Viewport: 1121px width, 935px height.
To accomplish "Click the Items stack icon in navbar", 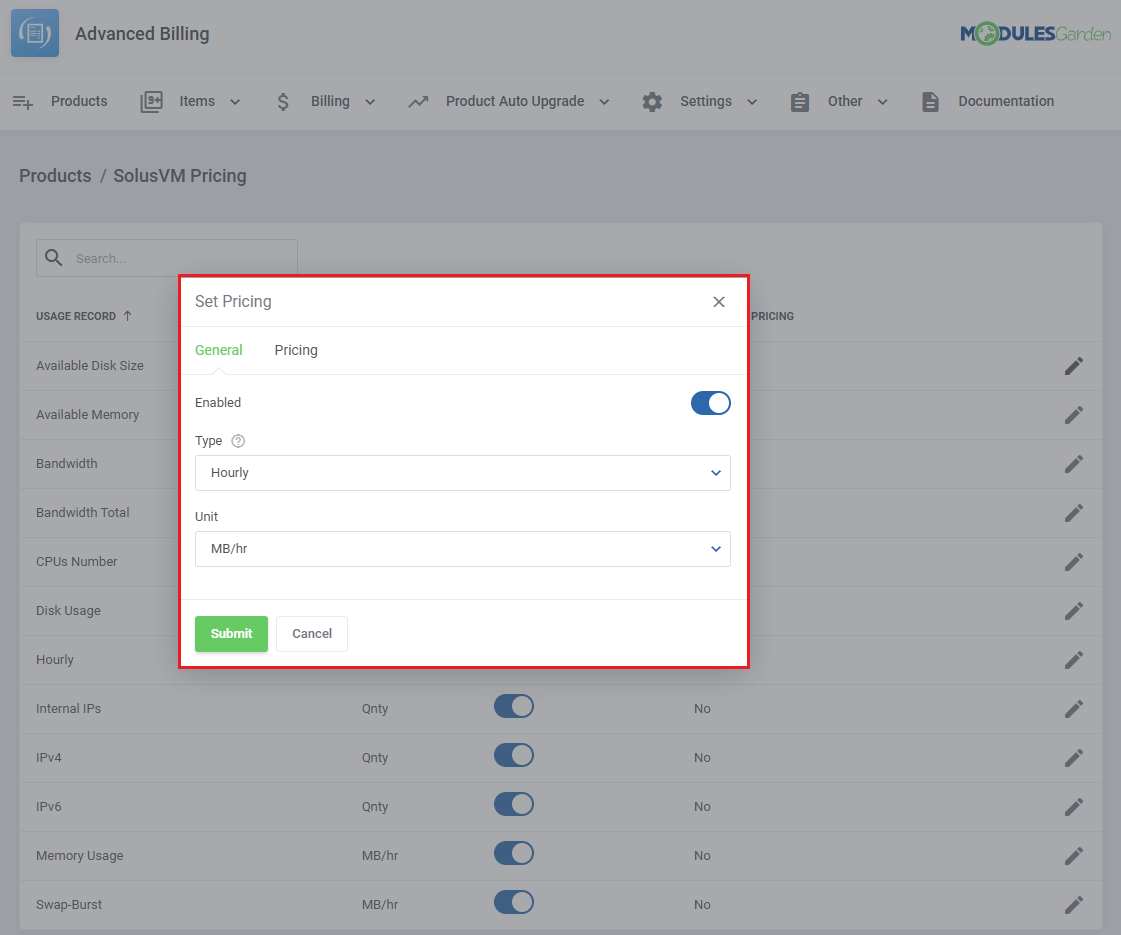I will click(152, 102).
